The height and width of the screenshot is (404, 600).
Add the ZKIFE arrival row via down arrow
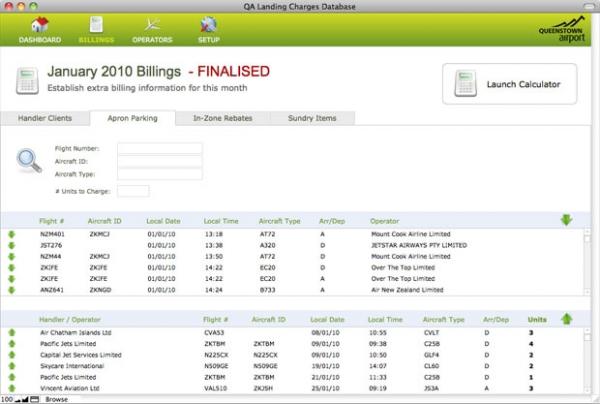(11, 279)
